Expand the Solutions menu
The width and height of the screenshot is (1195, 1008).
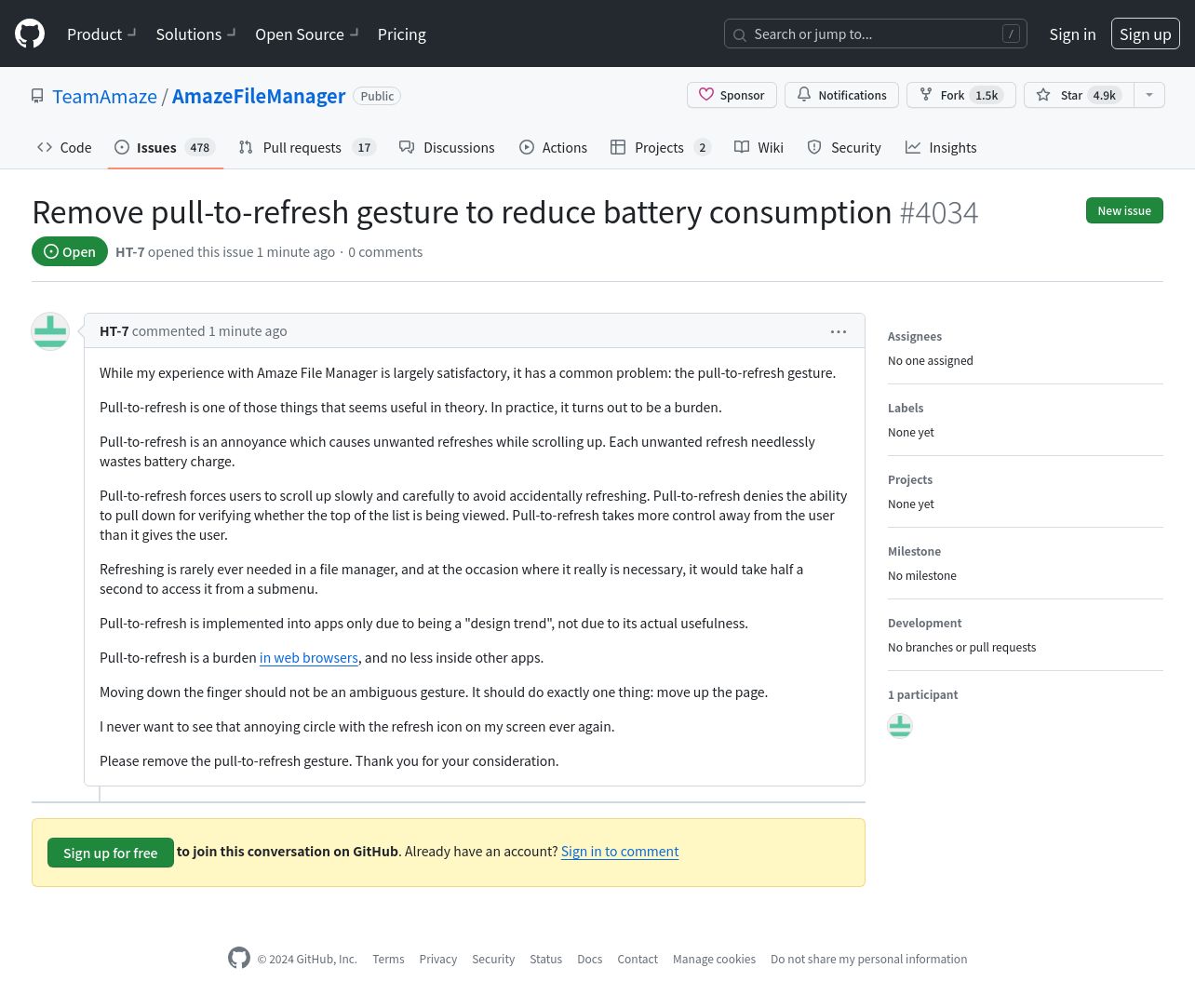[x=195, y=34]
